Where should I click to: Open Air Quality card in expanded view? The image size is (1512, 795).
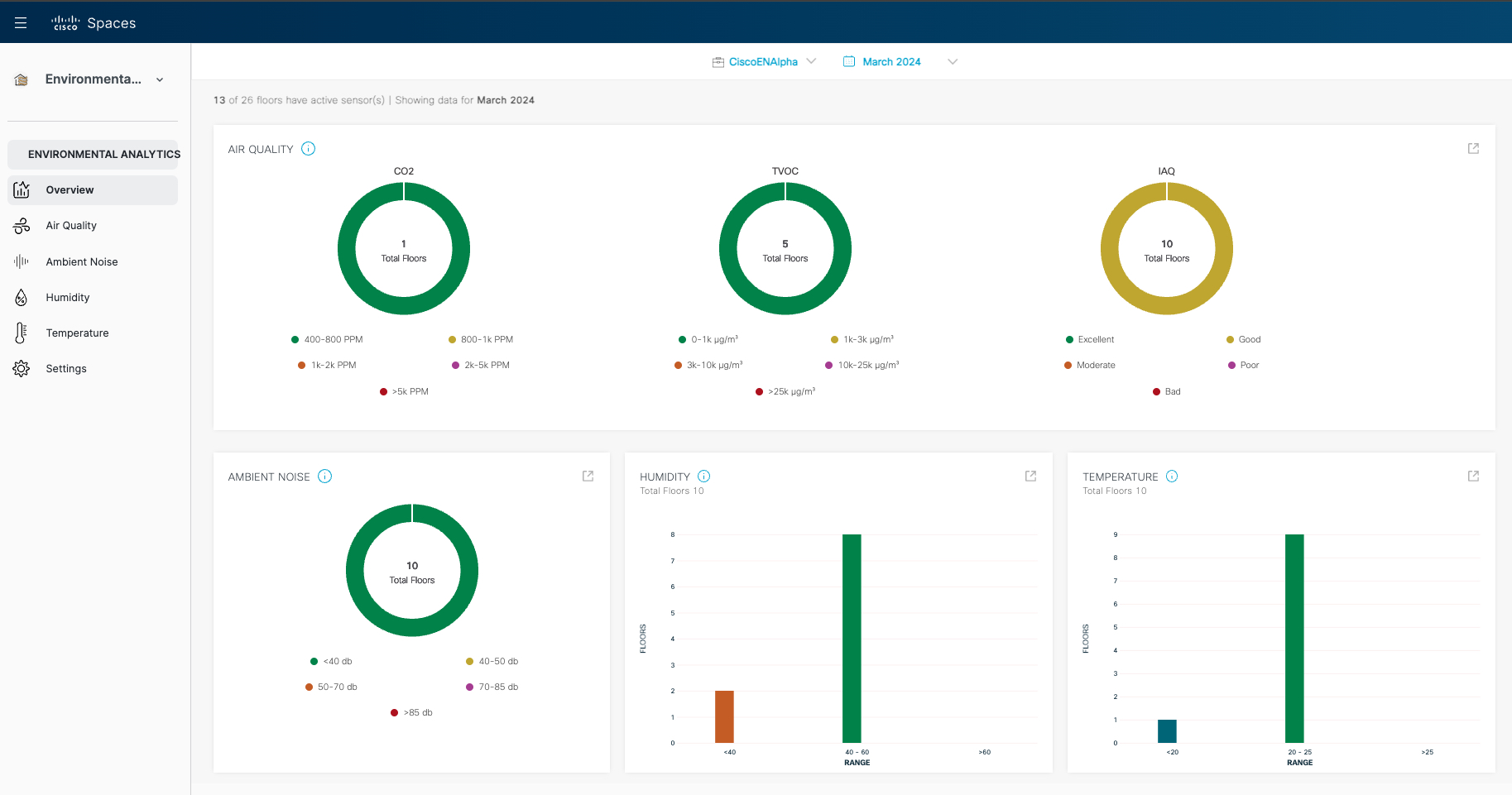[x=1473, y=149]
